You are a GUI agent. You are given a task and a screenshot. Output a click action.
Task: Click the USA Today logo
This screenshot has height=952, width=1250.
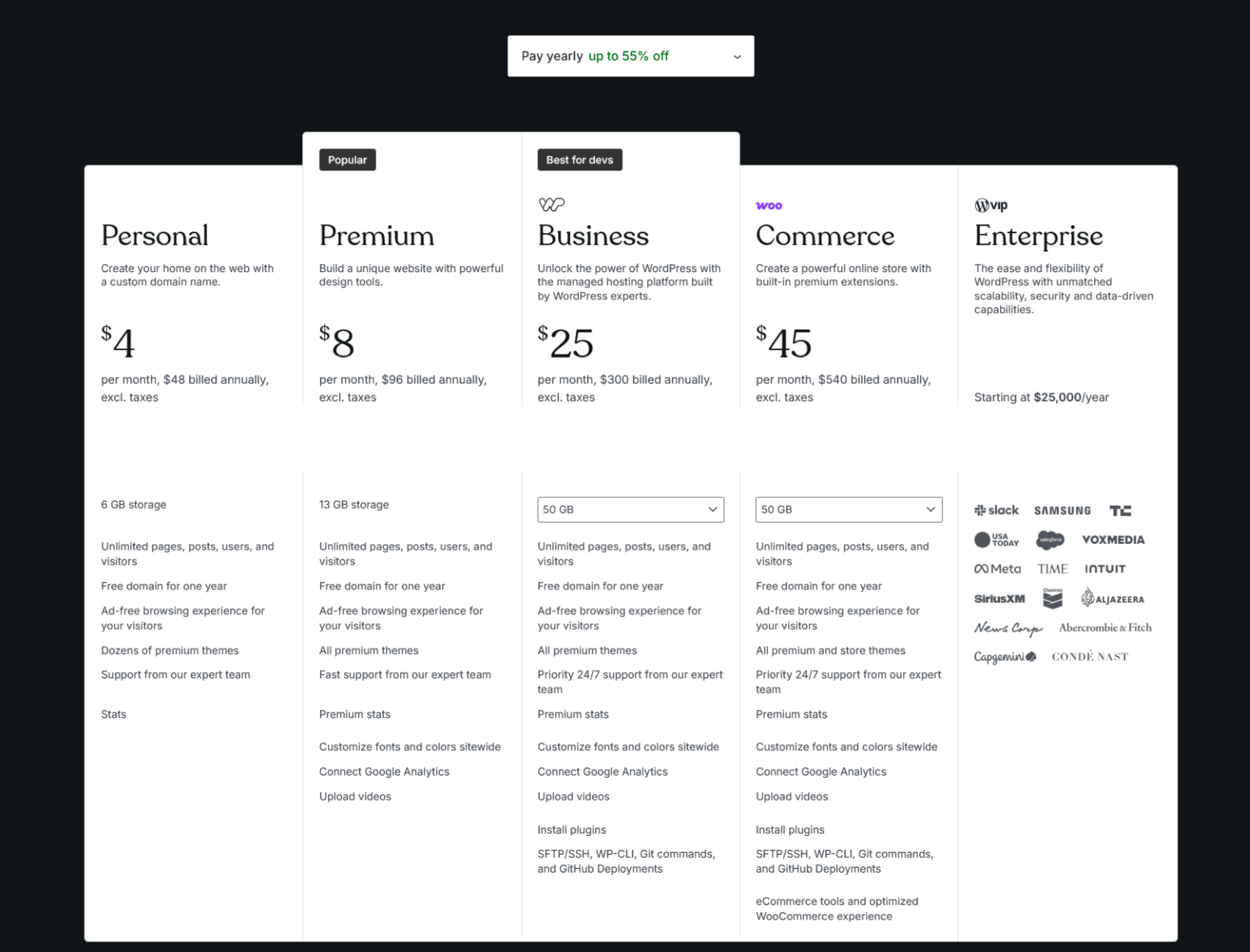(x=996, y=540)
